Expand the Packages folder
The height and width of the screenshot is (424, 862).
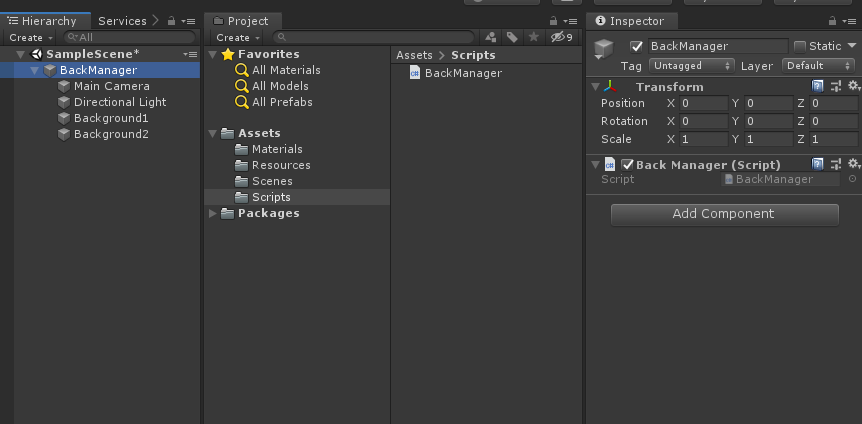click(x=213, y=213)
